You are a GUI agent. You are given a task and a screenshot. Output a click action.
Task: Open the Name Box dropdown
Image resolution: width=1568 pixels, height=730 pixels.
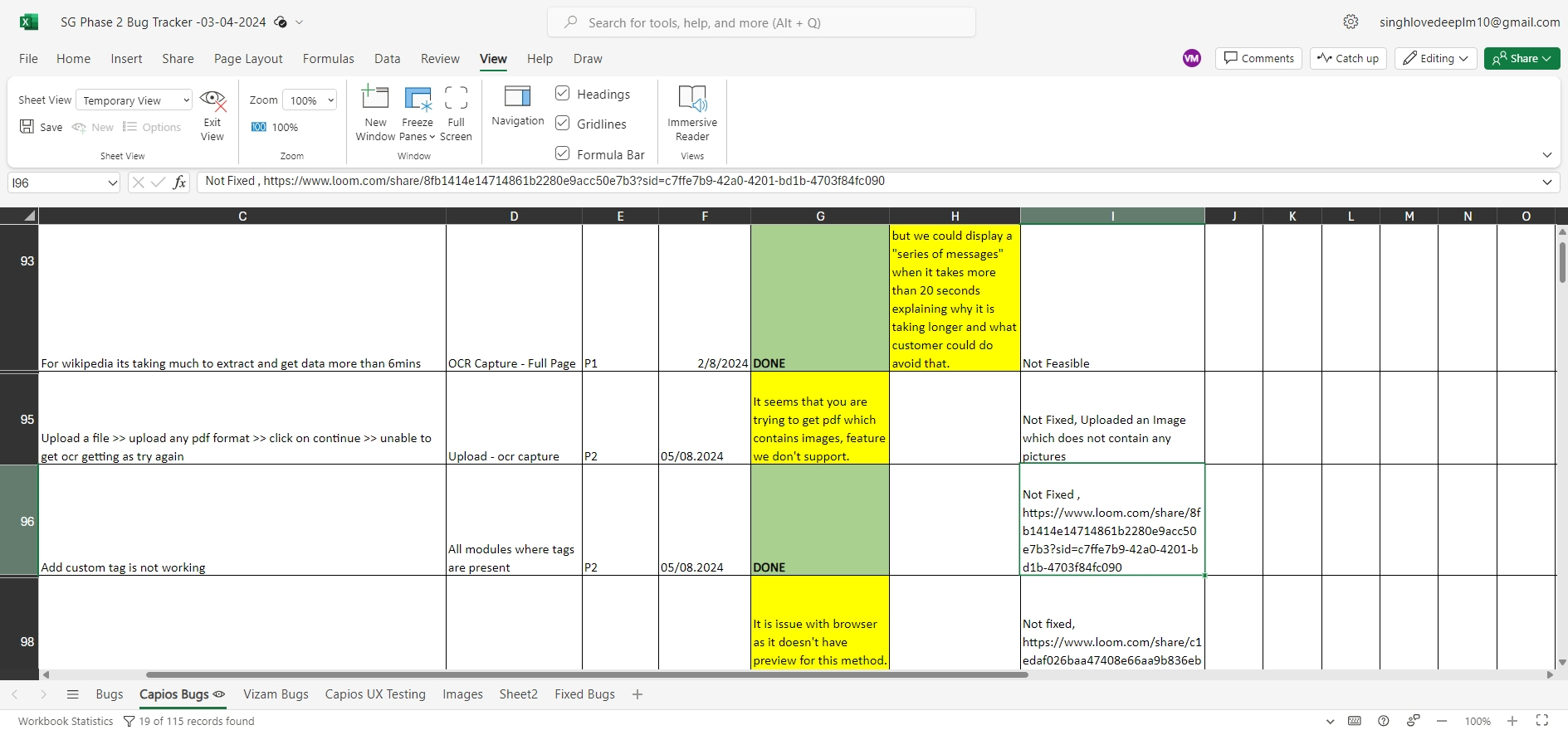click(113, 182)
